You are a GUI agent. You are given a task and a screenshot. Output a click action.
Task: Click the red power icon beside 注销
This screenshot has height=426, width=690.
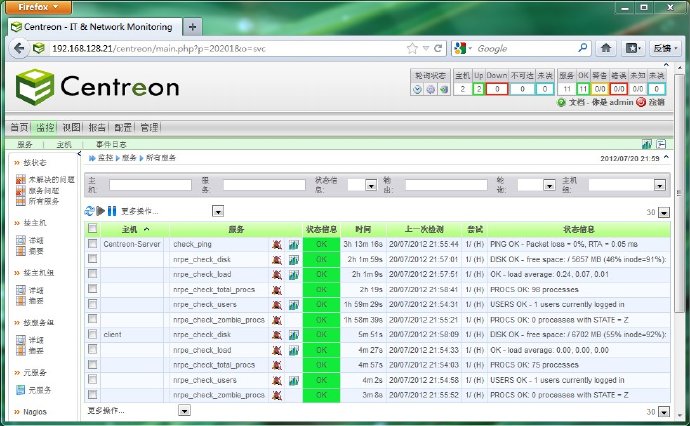point(641,102)
